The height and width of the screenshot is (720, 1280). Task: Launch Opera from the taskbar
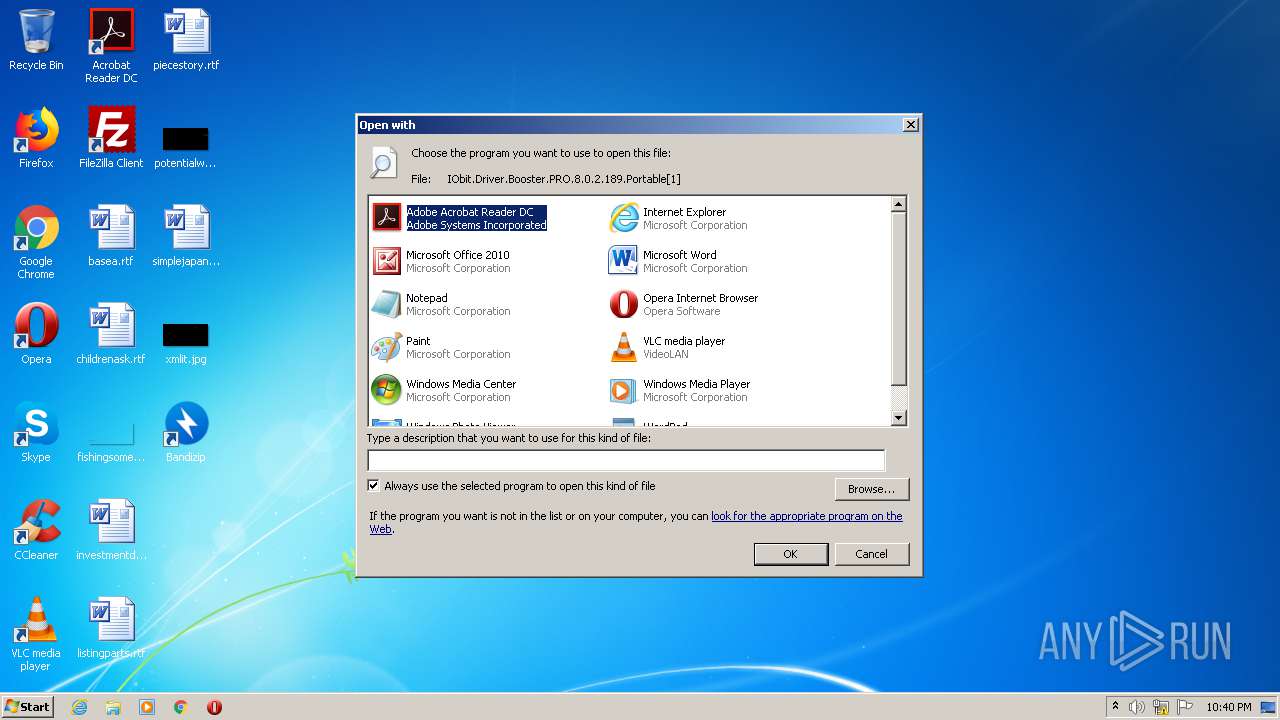(x=214, y=707)
